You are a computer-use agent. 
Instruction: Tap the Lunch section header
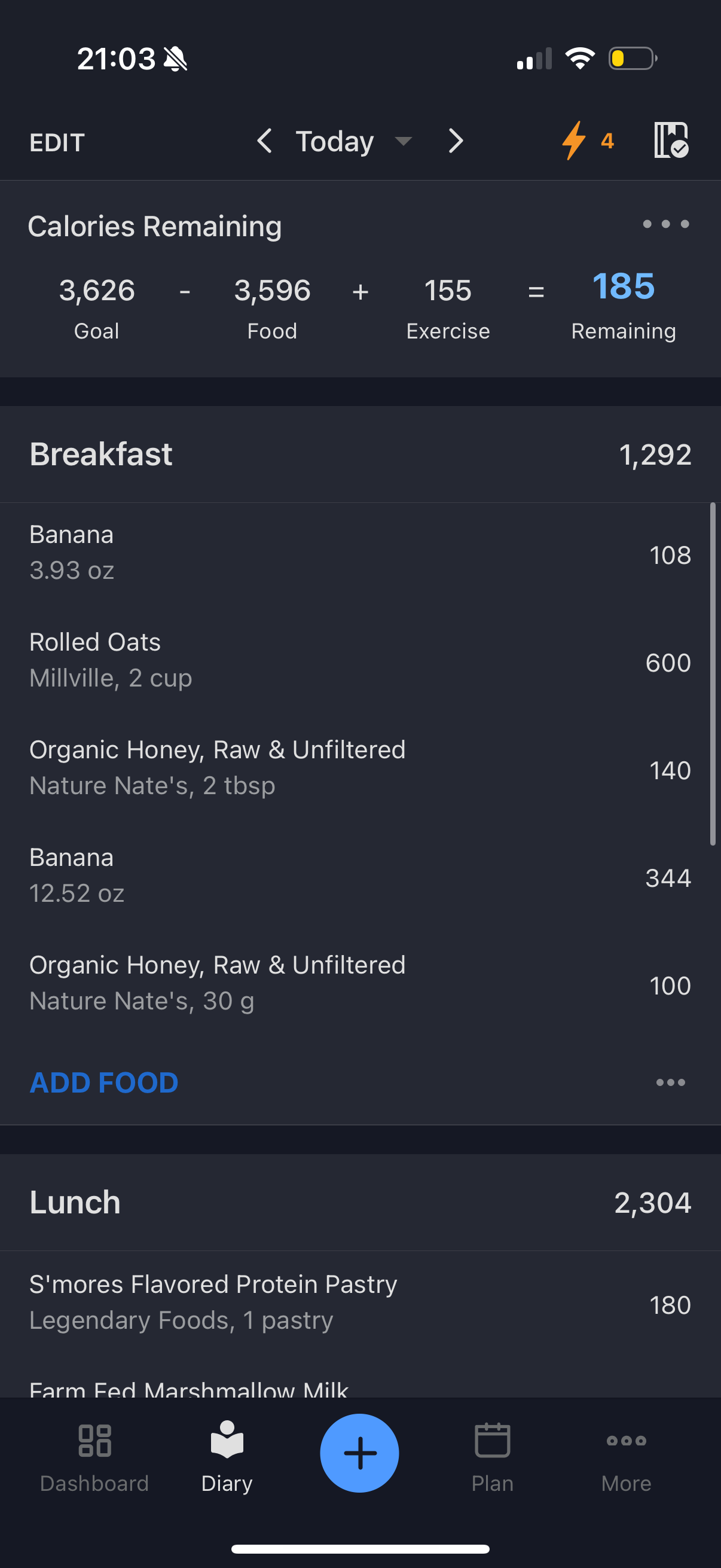[360, 1202]
